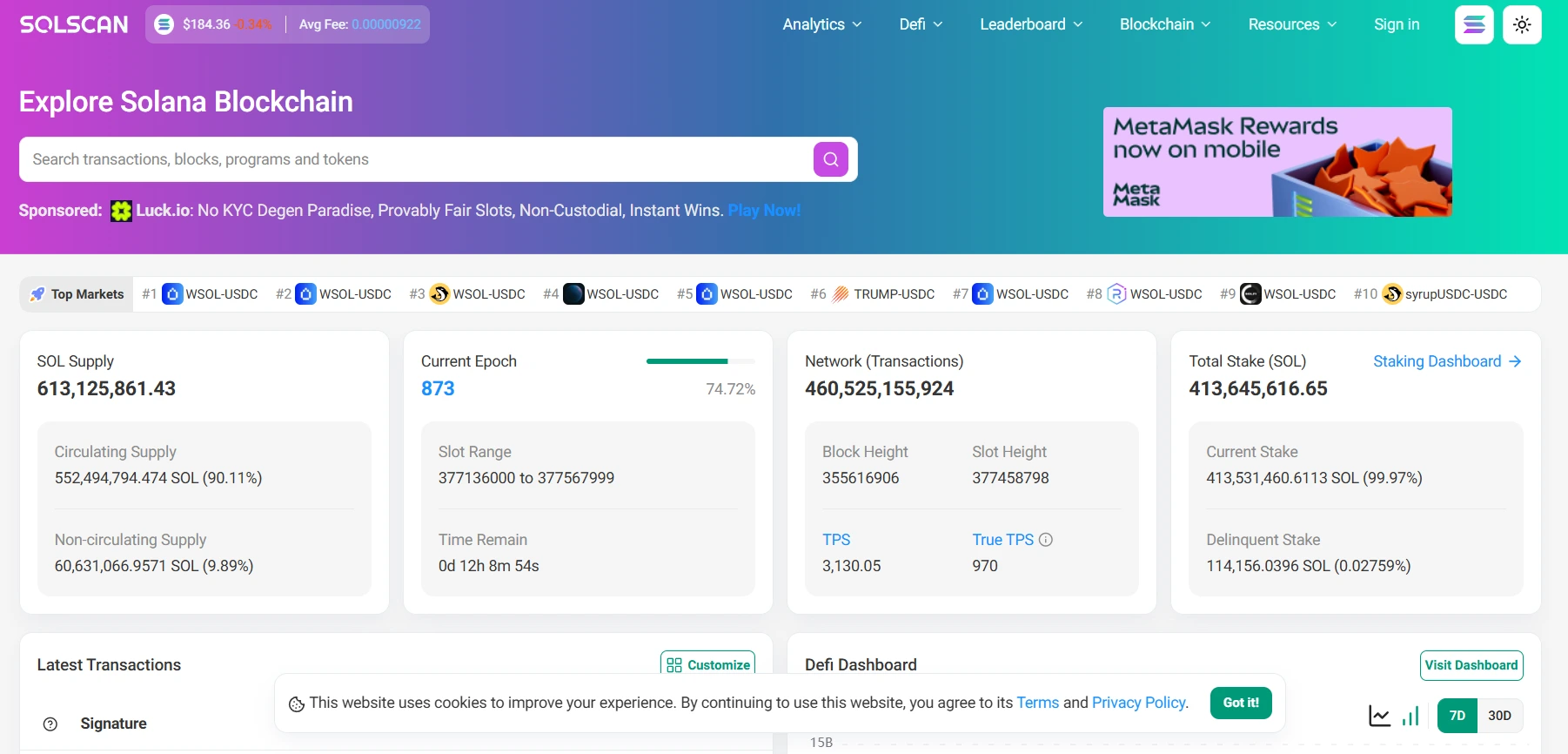Screen dimensions: 1568x754
Task: Click the Got it! cookie button
Action: tap(1240, 703)
